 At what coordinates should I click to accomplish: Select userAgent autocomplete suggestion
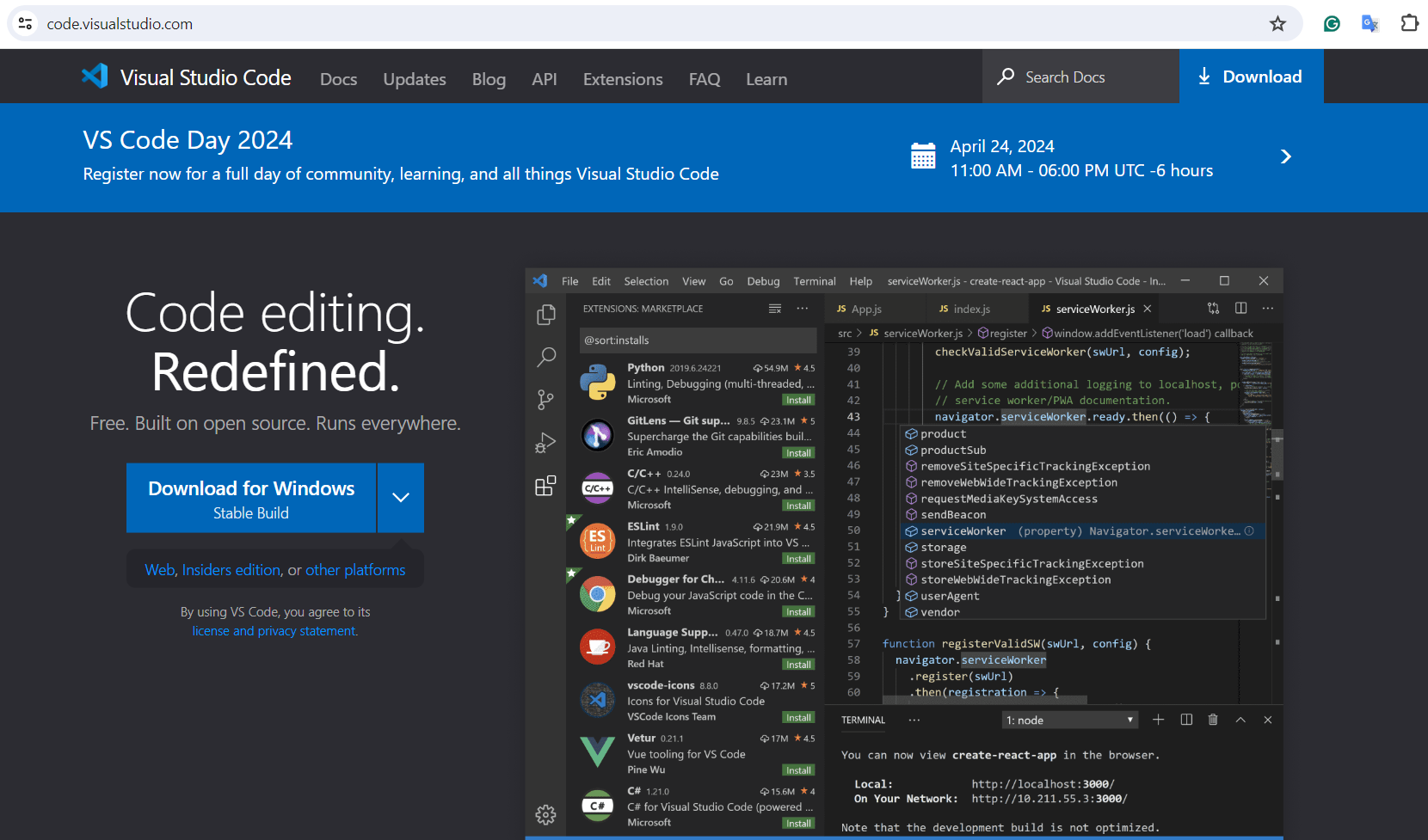pyautogui.click(x=1083, y=596)
